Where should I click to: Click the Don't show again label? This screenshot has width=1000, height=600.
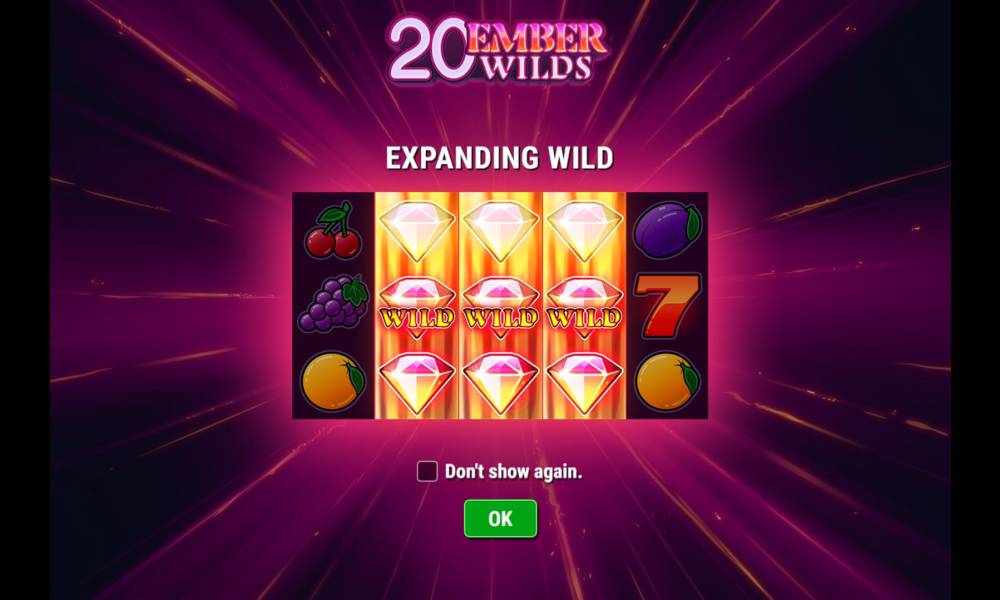(513, 472)
